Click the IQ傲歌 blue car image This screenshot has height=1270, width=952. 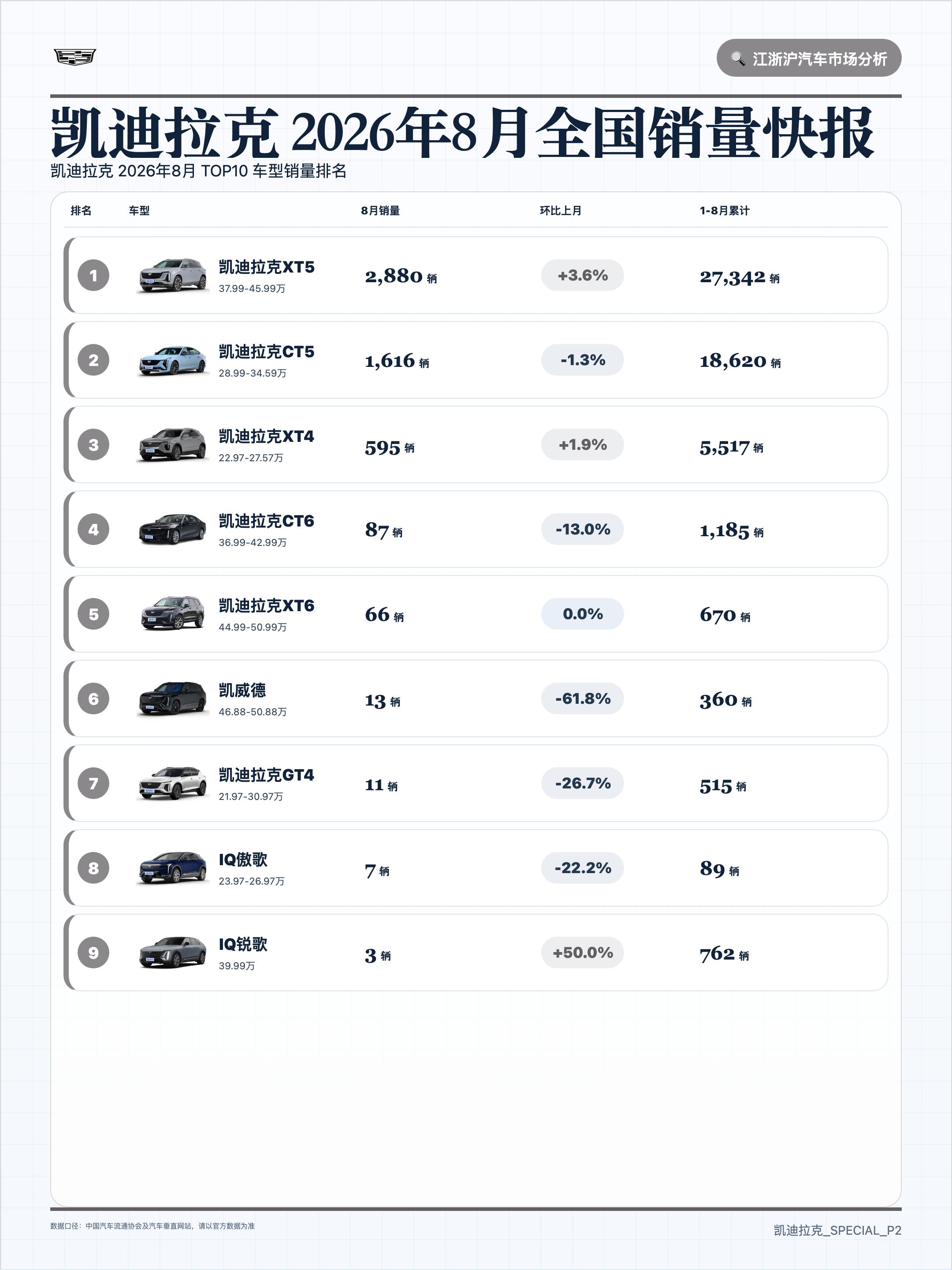pos(173,868)
